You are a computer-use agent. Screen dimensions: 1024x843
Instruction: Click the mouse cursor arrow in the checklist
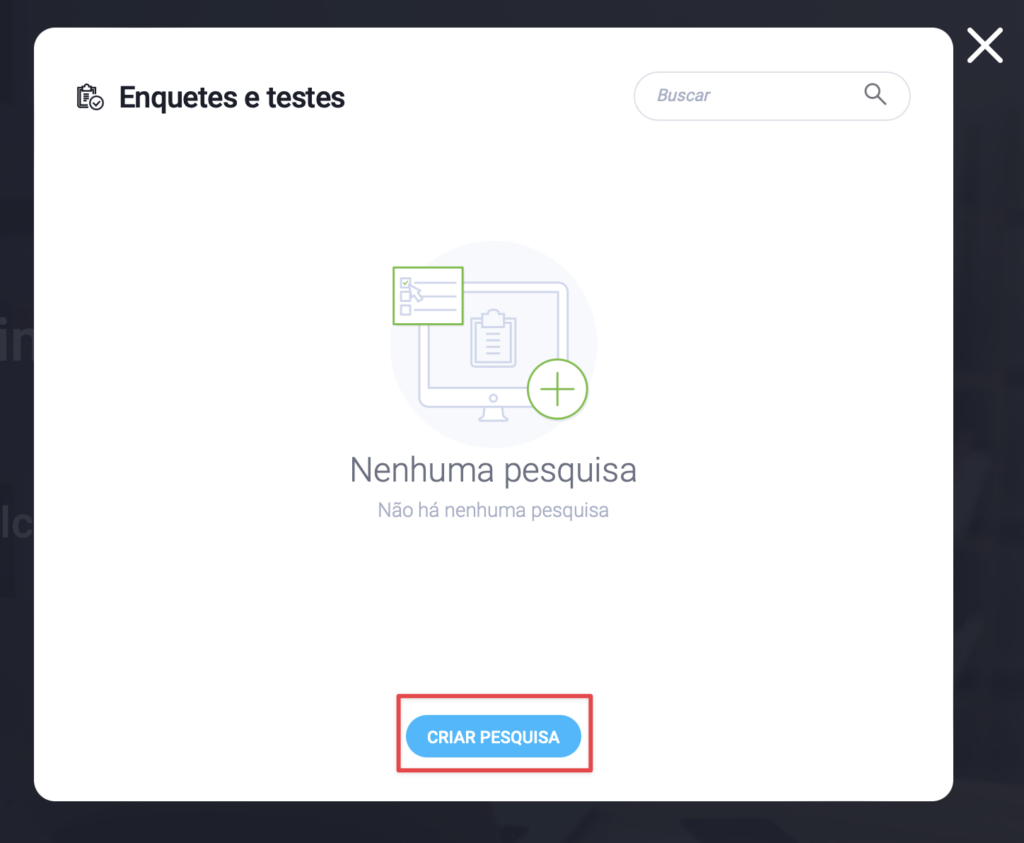coord(416,292)
